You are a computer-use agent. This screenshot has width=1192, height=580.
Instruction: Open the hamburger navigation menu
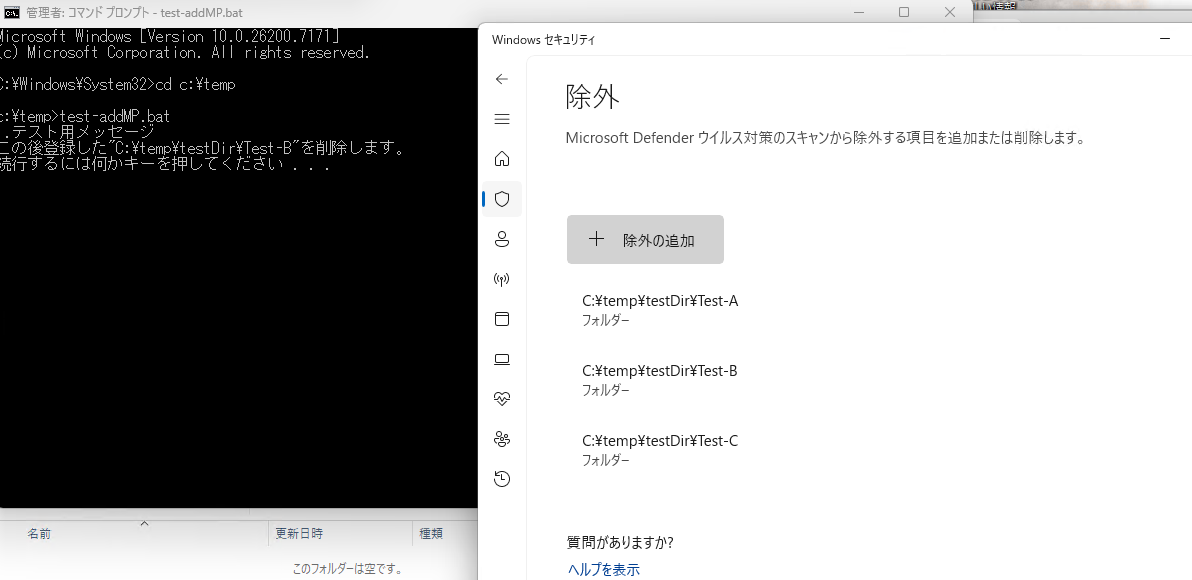click(x=501, y=119)
